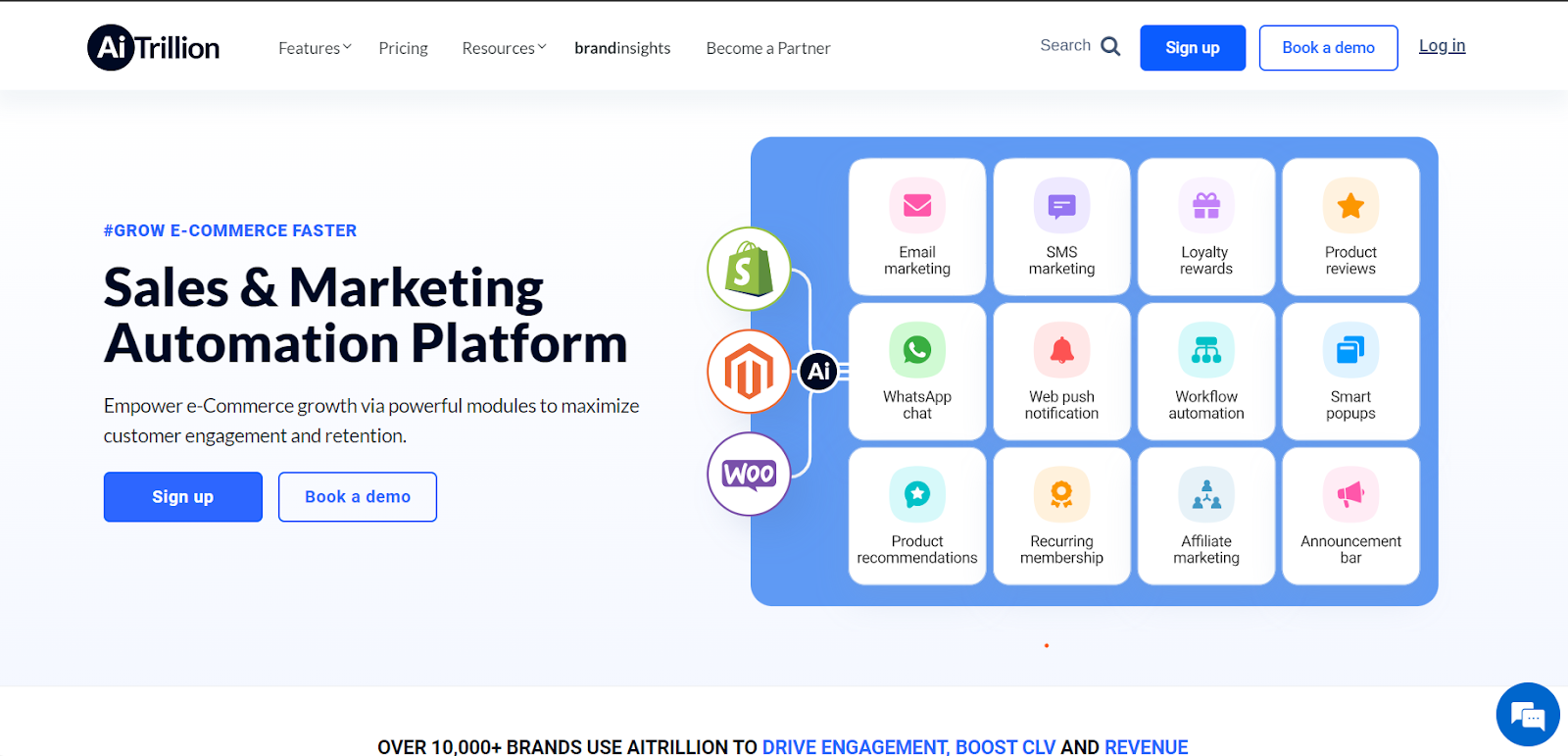The width and height of the screenshot is (1568, 756).
Task: Click the AiTrillion logo
Action: coord(154,47)
